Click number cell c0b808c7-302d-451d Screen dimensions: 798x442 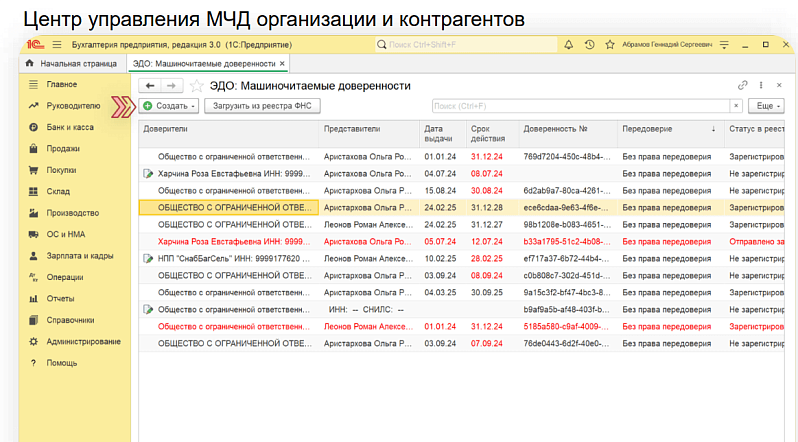point(567,275)
